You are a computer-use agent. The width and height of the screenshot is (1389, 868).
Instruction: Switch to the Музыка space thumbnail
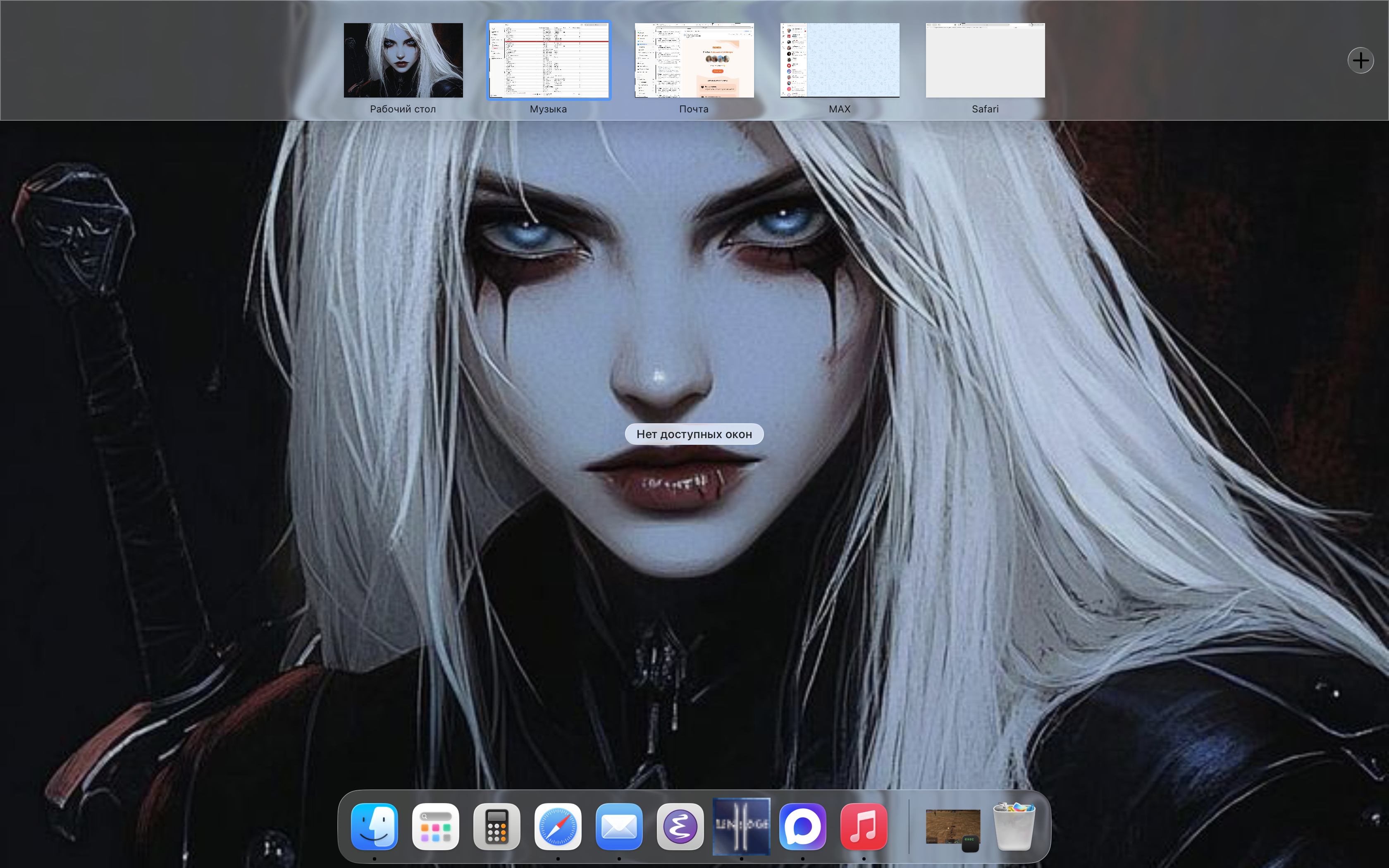click(549, 60)
